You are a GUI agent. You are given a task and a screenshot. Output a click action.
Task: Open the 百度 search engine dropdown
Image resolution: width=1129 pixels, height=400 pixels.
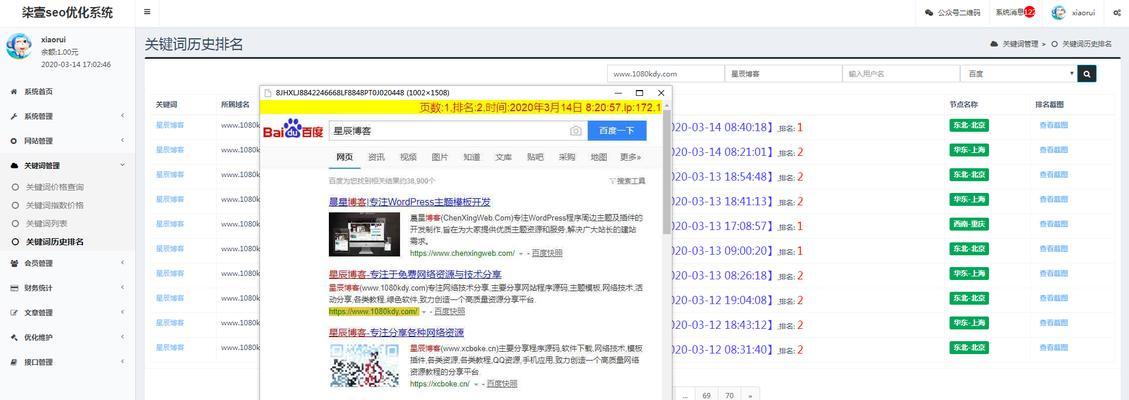(1019, 73)
